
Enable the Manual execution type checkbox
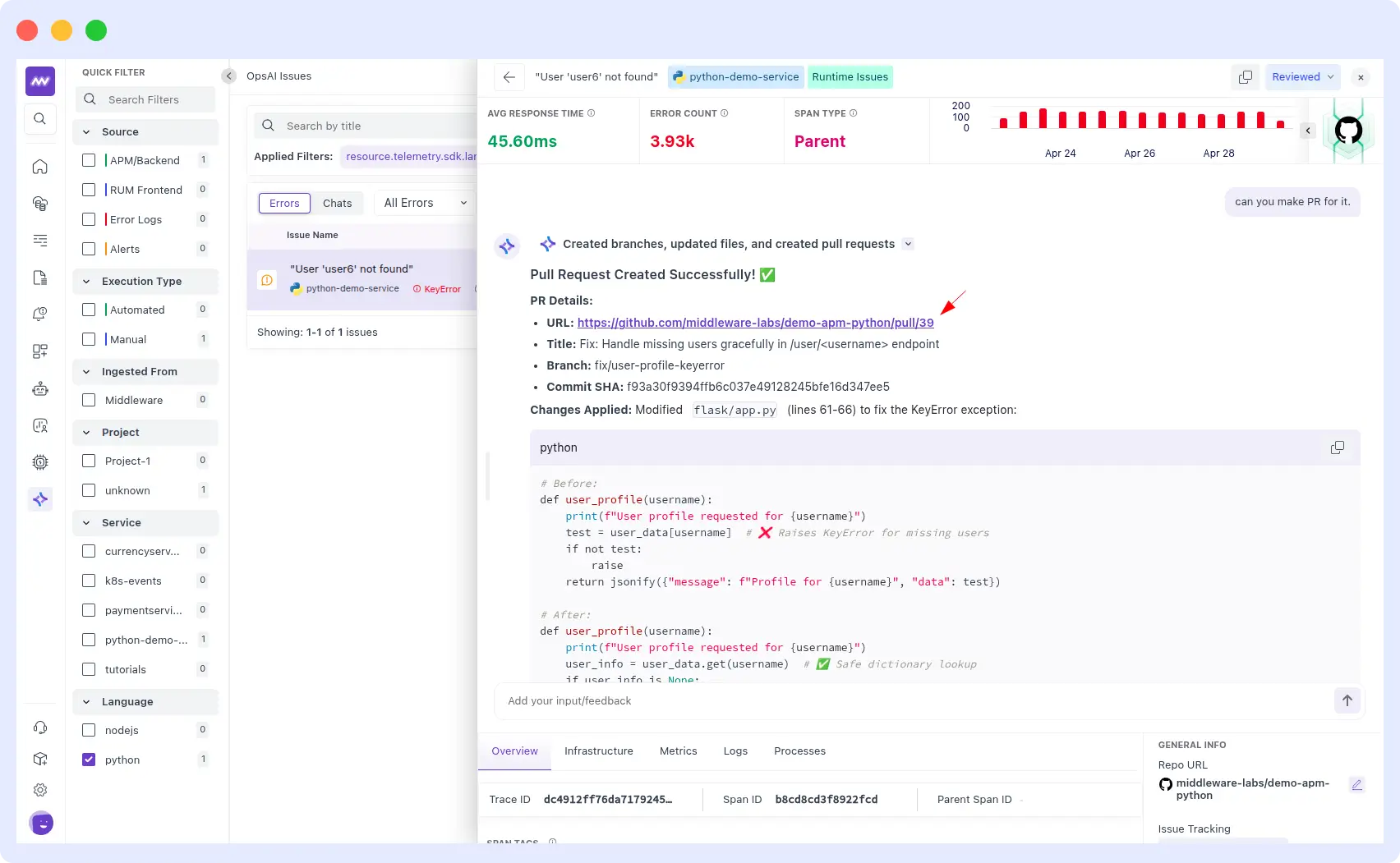point(89,339)
